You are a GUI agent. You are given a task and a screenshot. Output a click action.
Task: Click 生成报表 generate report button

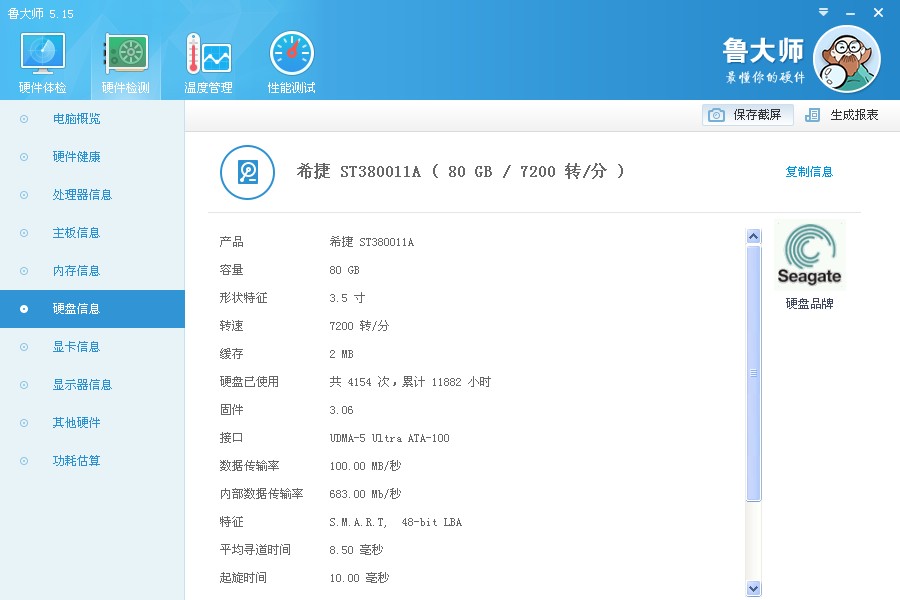click(841, 115)
